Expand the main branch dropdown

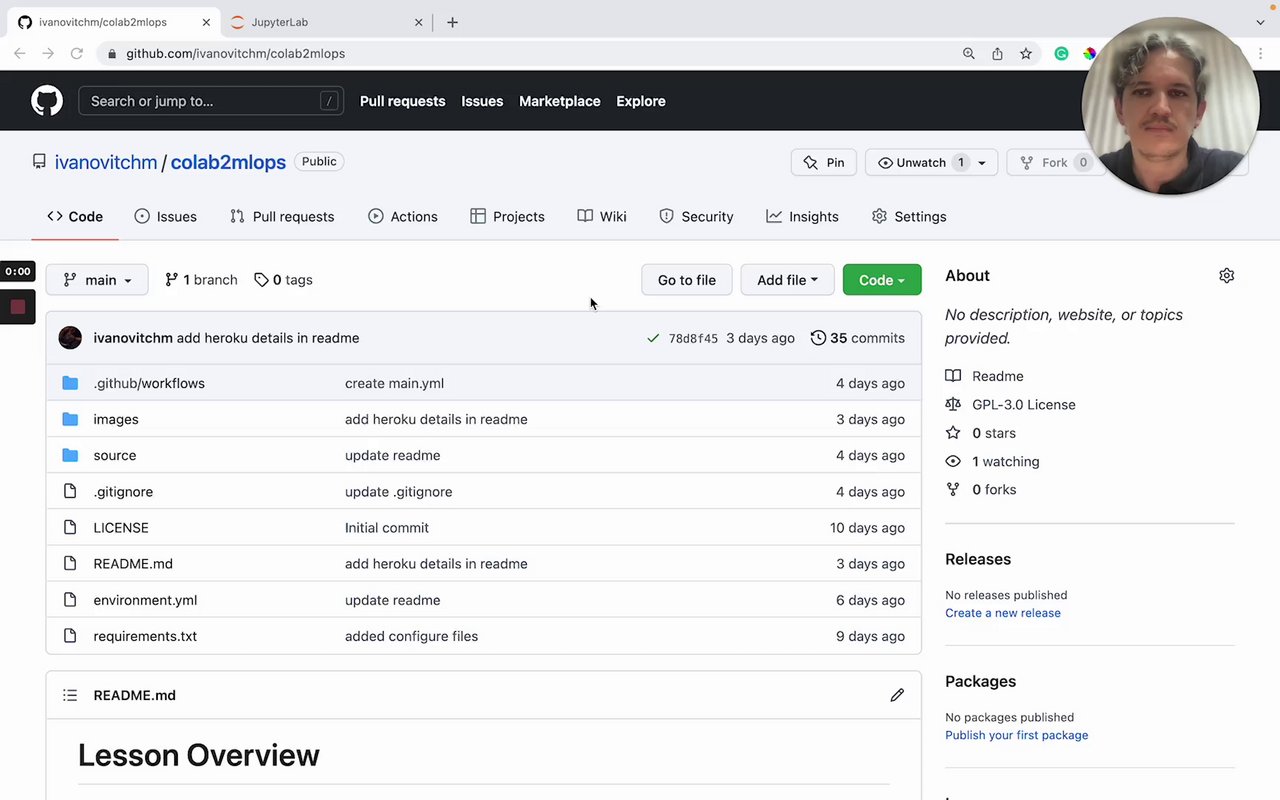(97, 280)
